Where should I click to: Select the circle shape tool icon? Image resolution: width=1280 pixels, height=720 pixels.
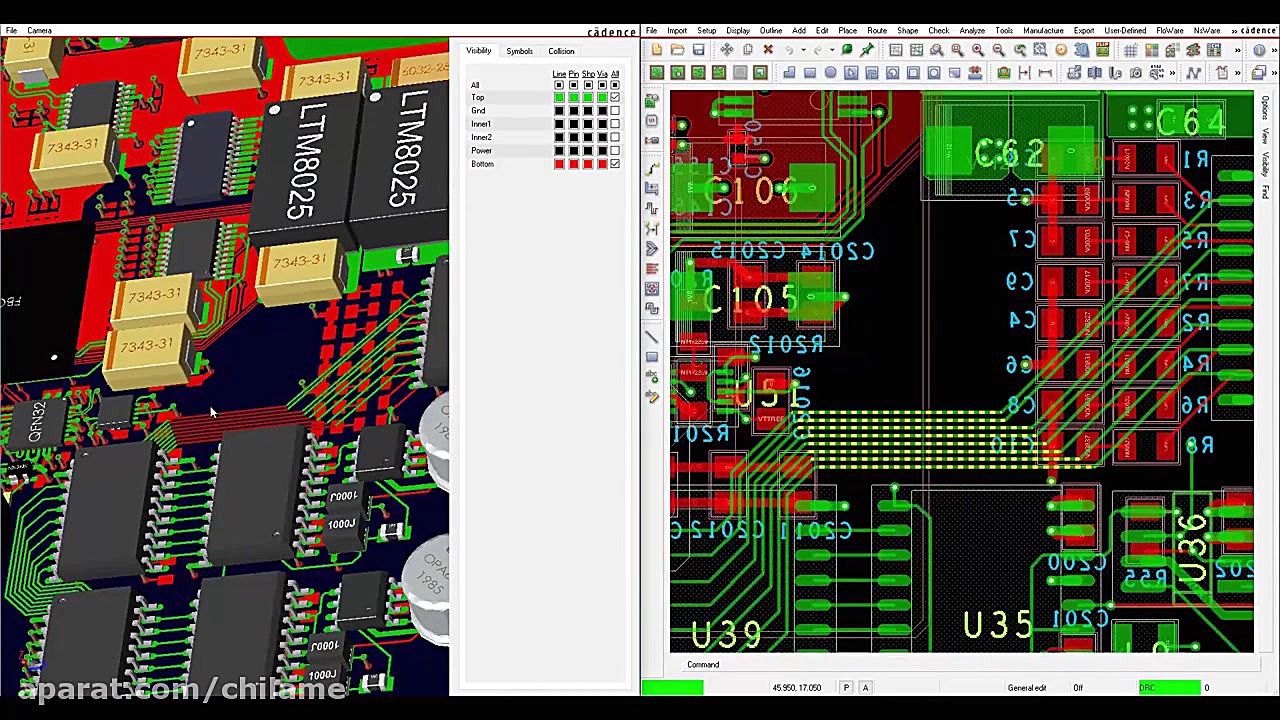coord(830,73)
